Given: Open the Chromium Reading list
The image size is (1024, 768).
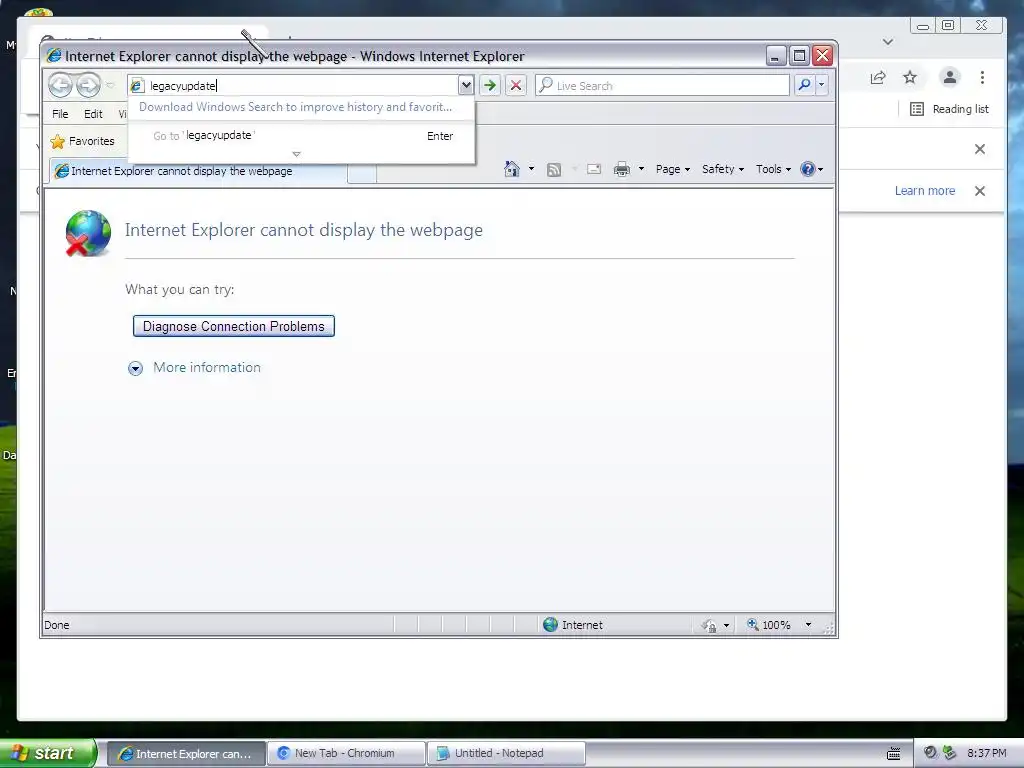Looking at the screenshot, I should click(x=950, y=109).
